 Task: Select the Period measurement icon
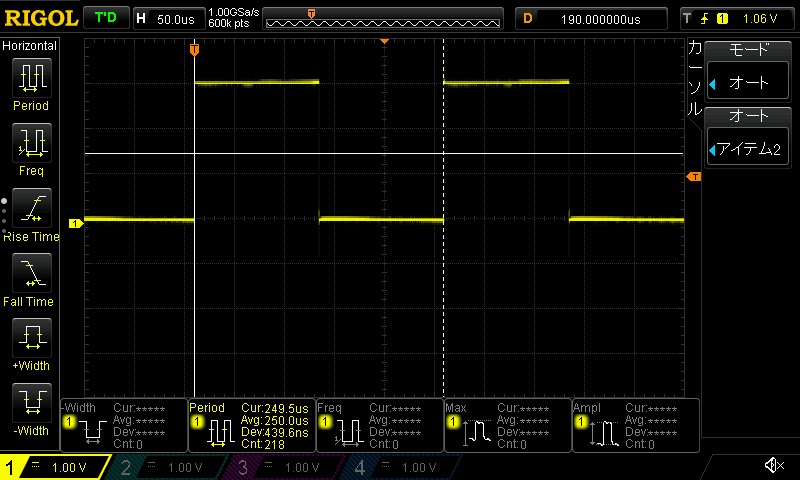tap(31, 78)
